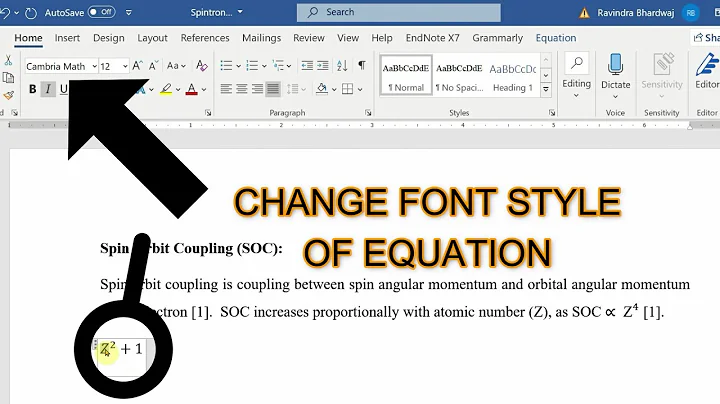Screen dimensions: 720x404
Task: Open the Font dialog launcher
Action: tap(208, 112)
